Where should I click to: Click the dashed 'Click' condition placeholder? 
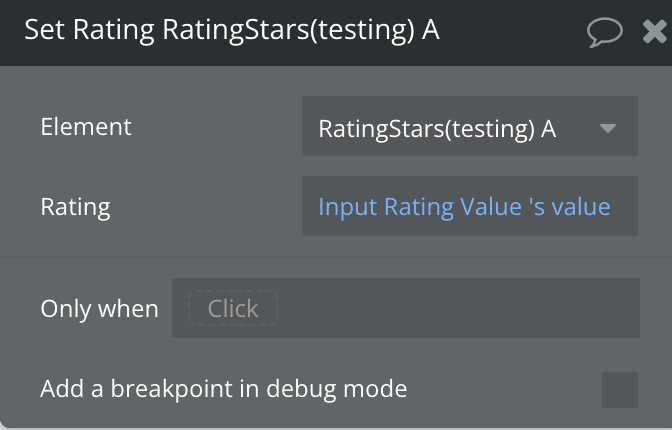coord(233,309)
